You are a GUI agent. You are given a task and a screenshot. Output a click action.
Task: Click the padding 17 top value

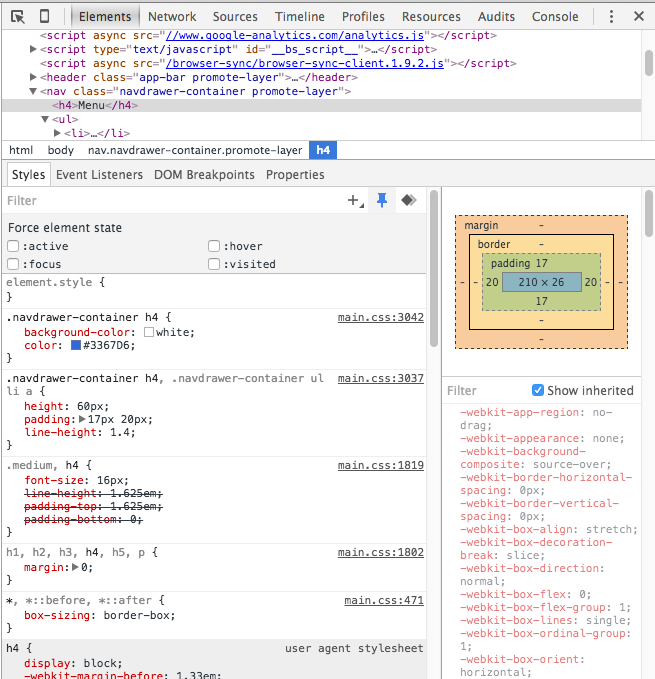[542, 263]
